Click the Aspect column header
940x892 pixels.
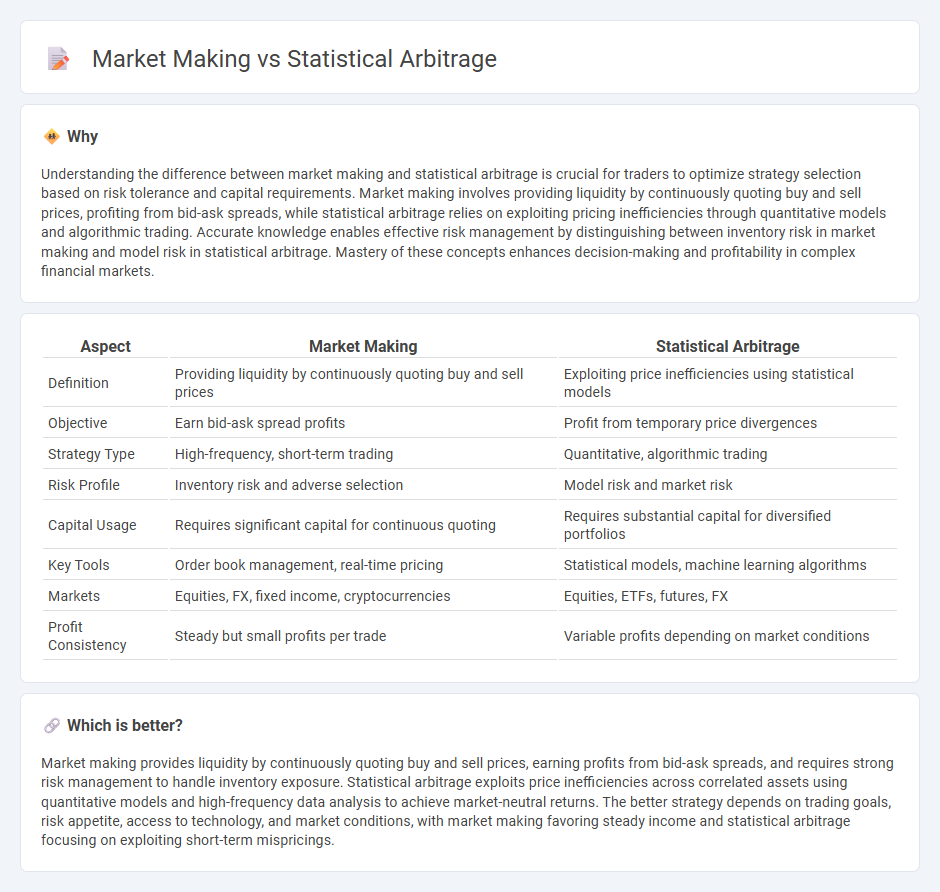coord(106,346)
